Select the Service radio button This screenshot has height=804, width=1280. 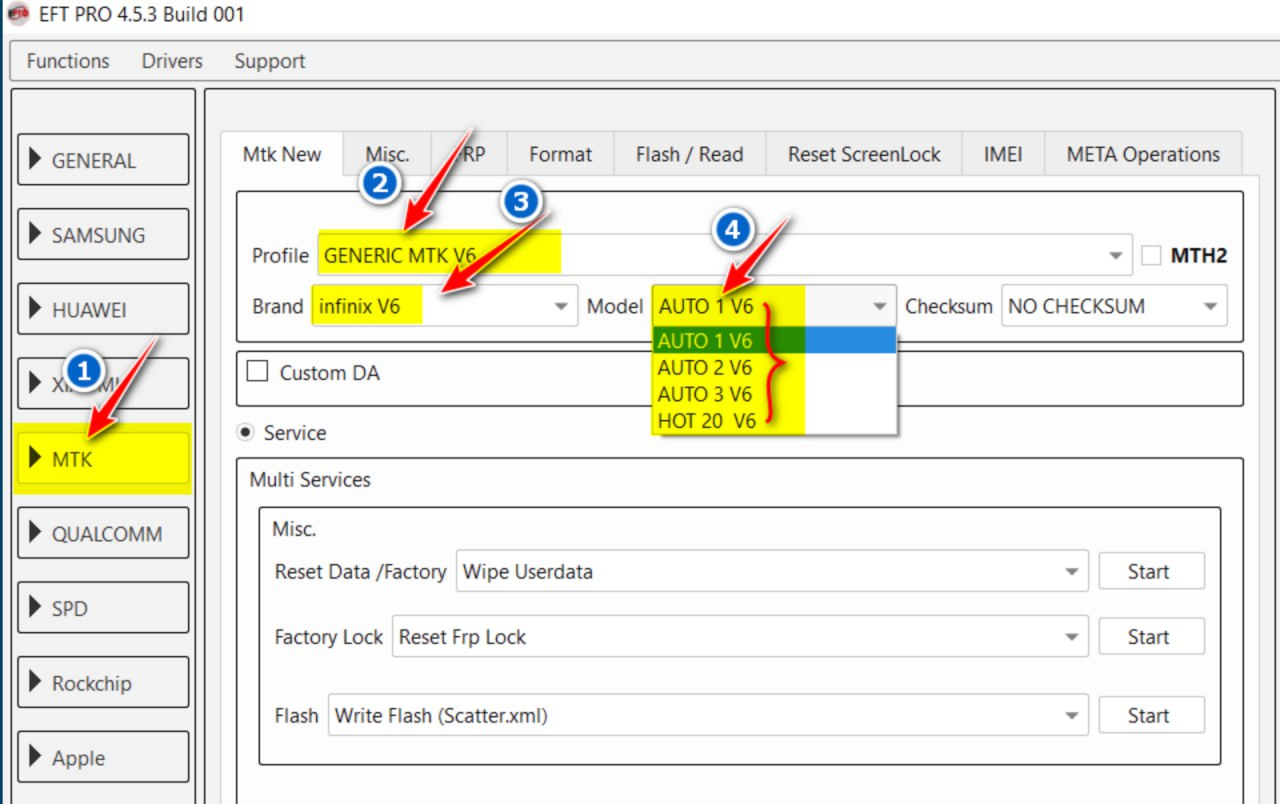245,433
